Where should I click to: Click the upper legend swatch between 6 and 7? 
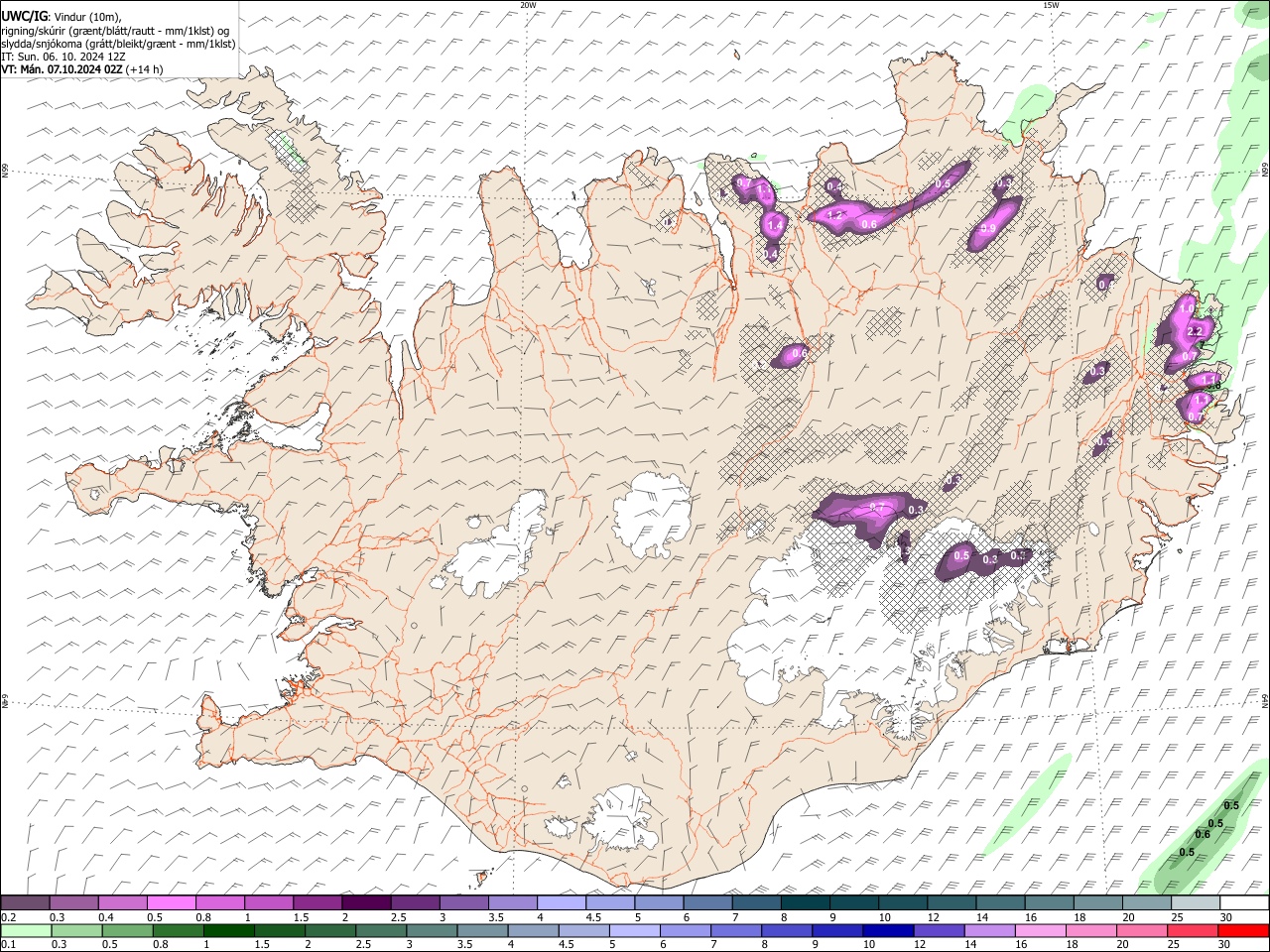pos(706,902)
